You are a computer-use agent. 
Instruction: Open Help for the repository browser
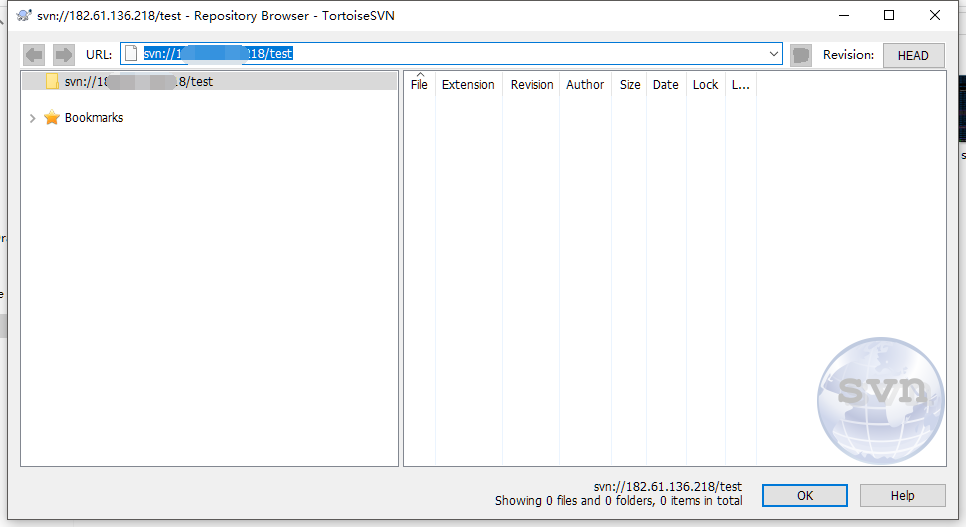(x=903, y=496)
